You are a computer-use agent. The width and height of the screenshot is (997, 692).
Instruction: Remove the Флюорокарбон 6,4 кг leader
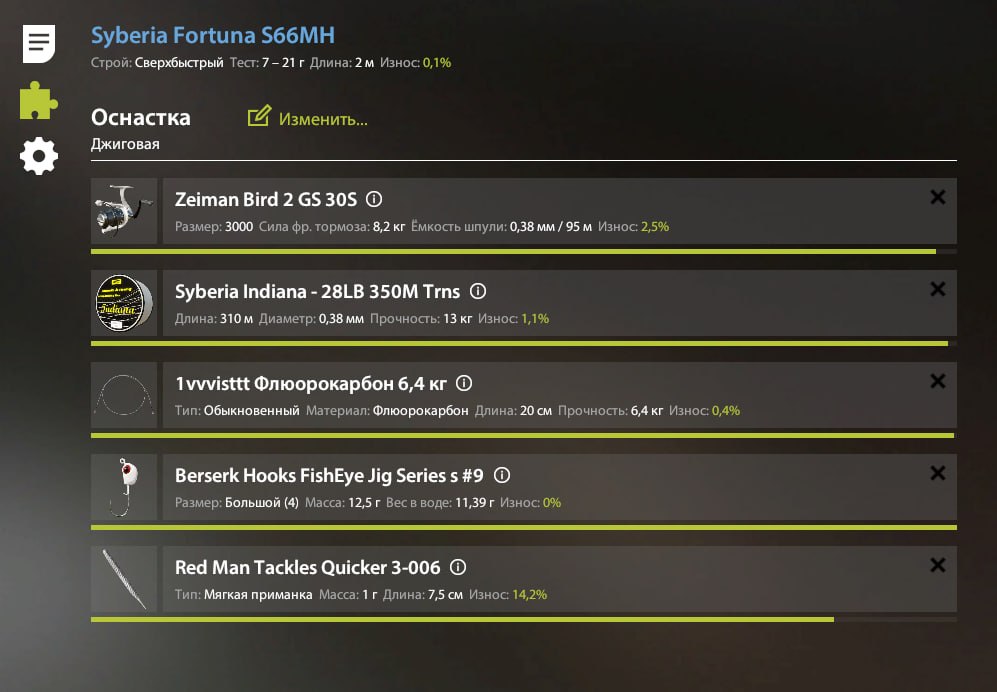click(x=938, y=381)
